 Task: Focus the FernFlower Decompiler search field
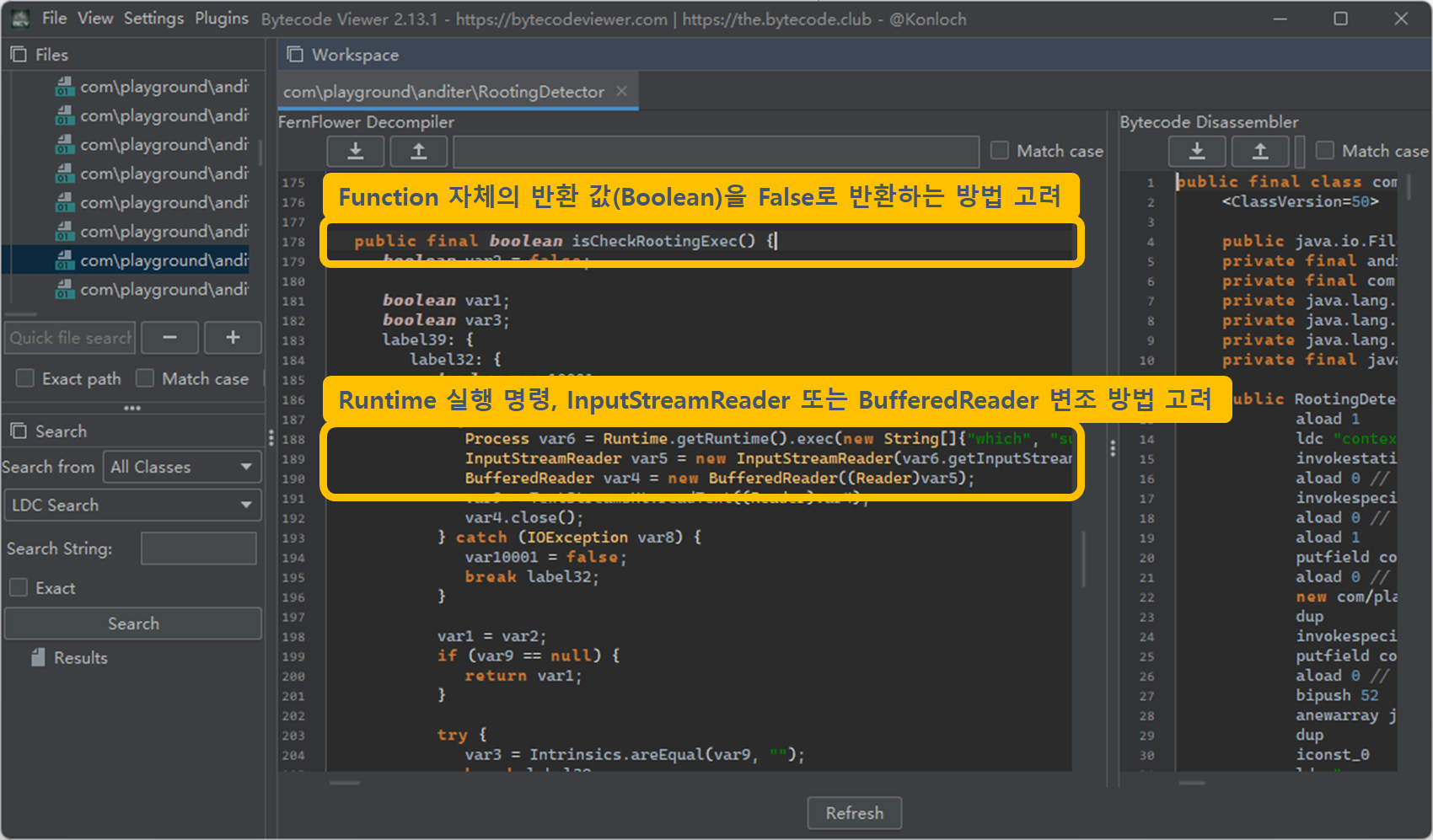pos(716,152)
